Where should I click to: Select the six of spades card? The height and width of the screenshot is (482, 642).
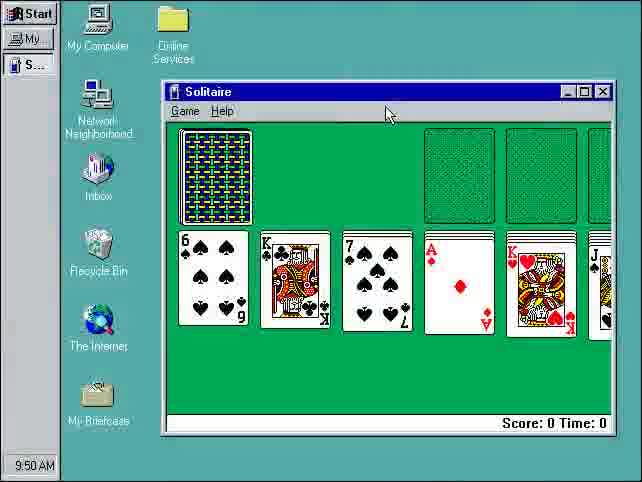pos(213,278)
